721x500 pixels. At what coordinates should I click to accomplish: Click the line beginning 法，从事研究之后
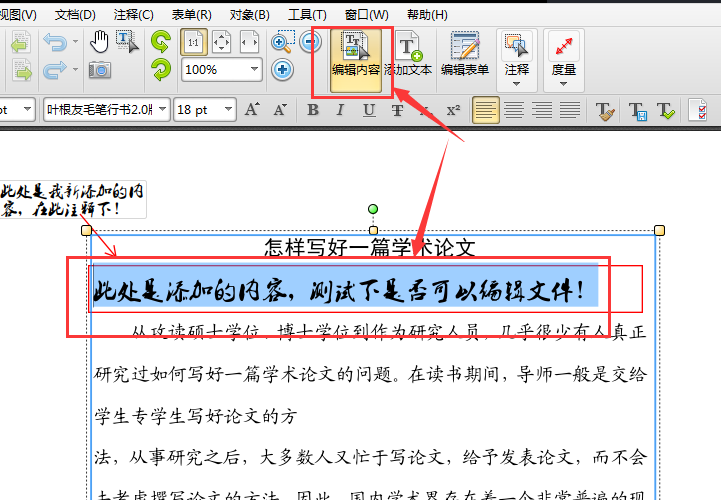click(x=371, y=457)
